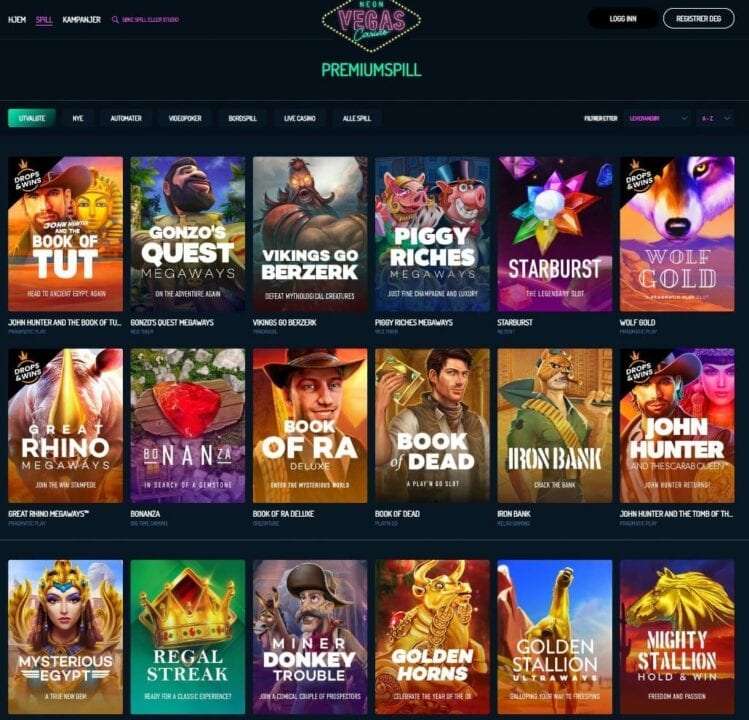The width and height of the screenshot is (749, 720).
Task: Click the Logg Inn button
Action: [x=623, y=19]
